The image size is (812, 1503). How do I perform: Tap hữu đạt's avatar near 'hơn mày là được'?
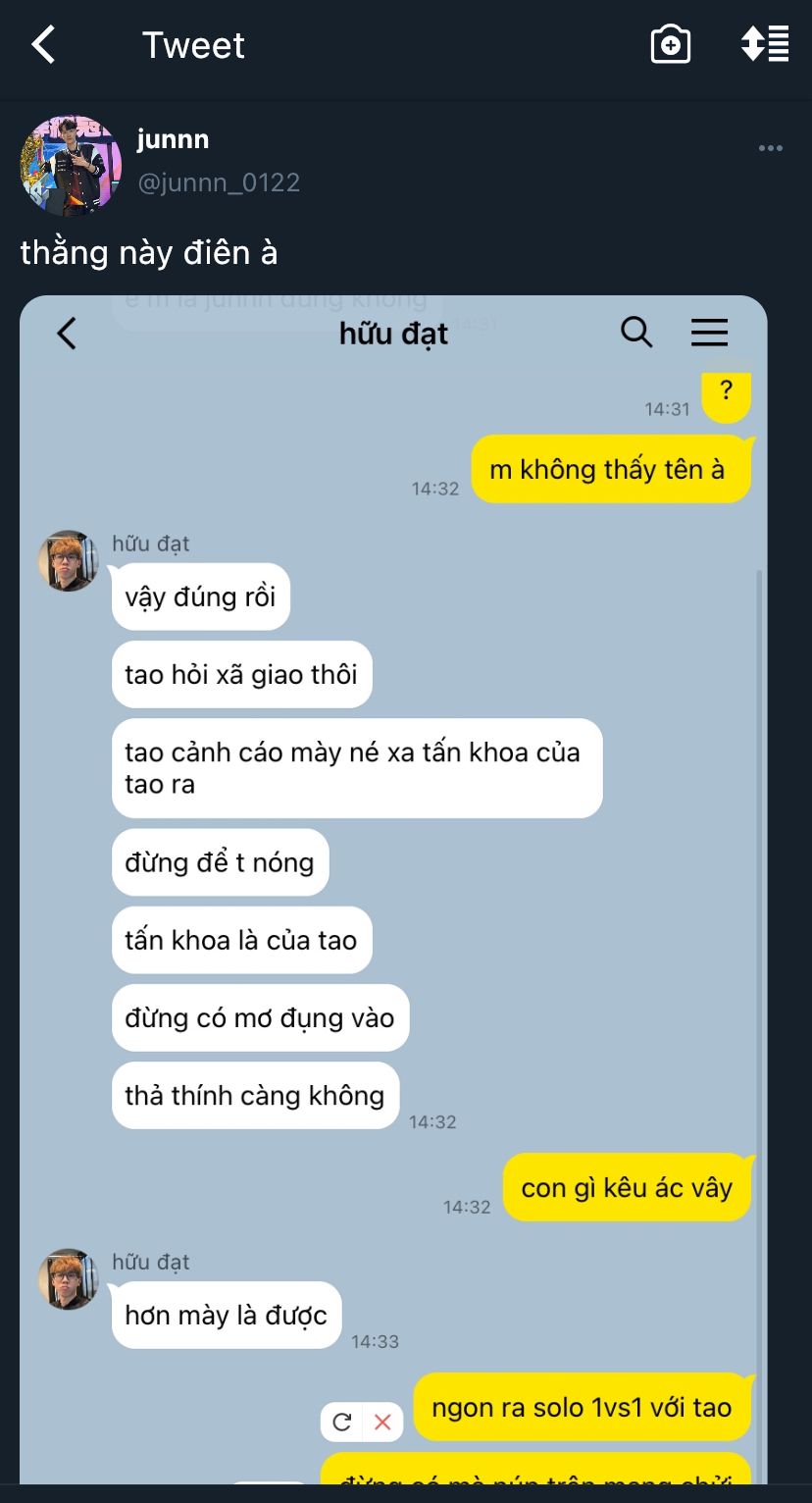pos(69,1279)
